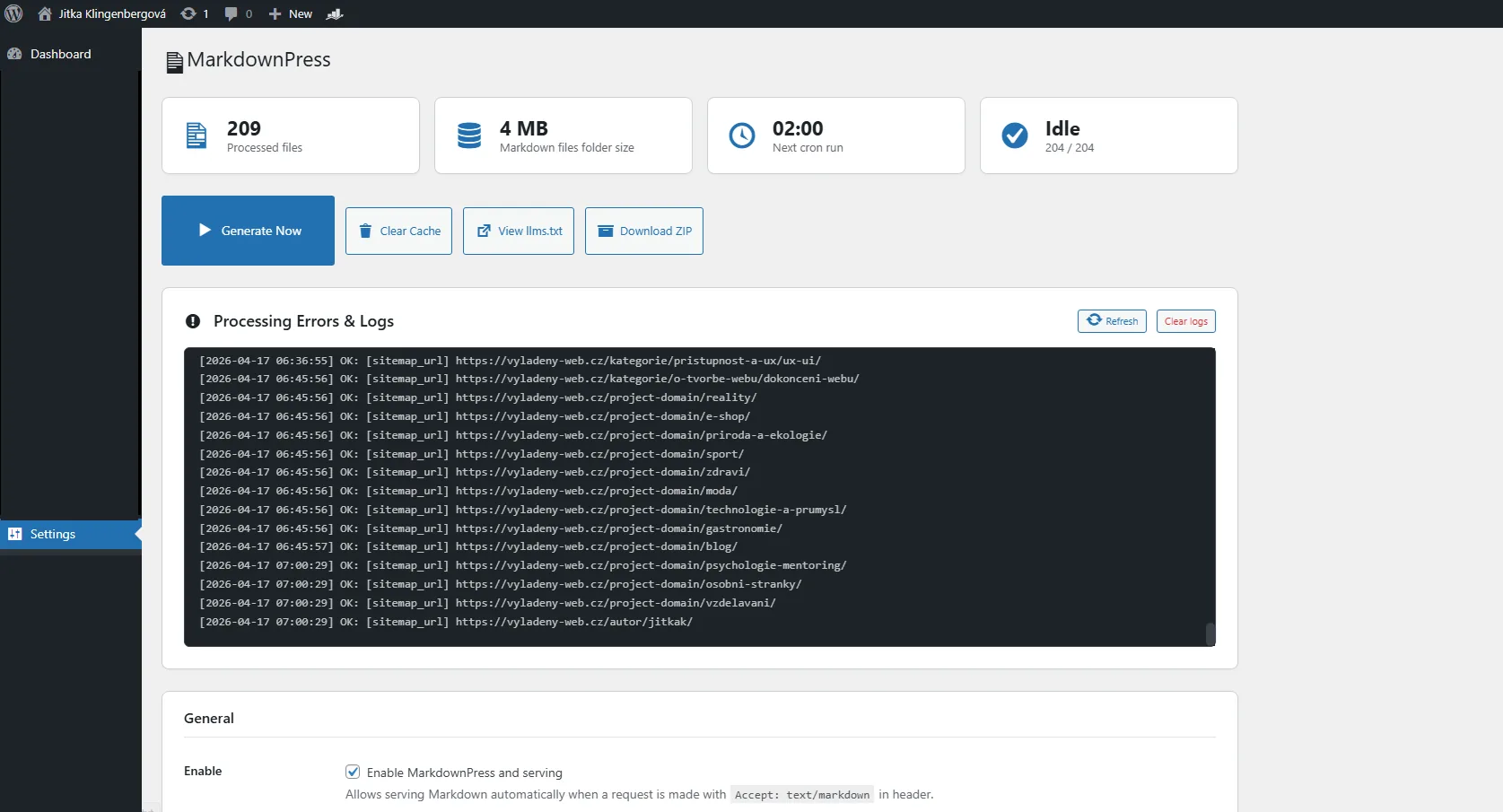
Task: Click the Processed files document icon
Action: click(x=196, y=135)
